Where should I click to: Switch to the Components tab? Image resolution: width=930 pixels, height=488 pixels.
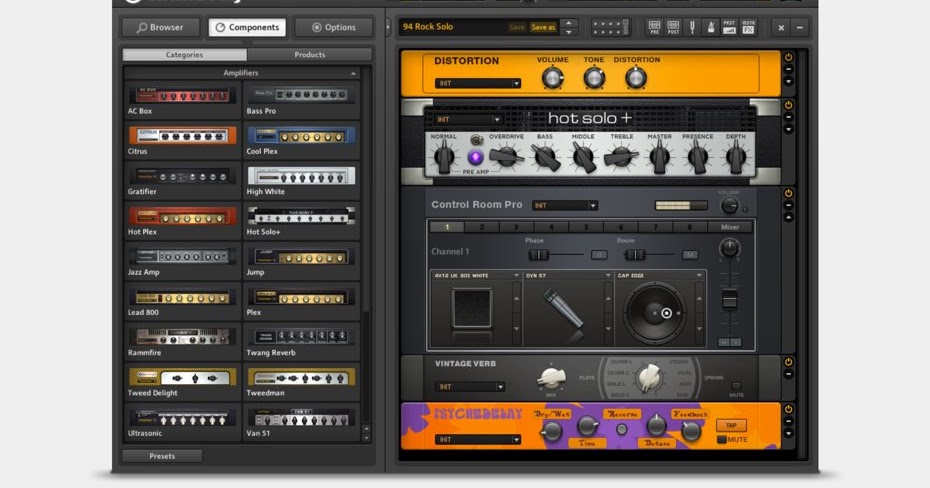(x=247, y=27)
